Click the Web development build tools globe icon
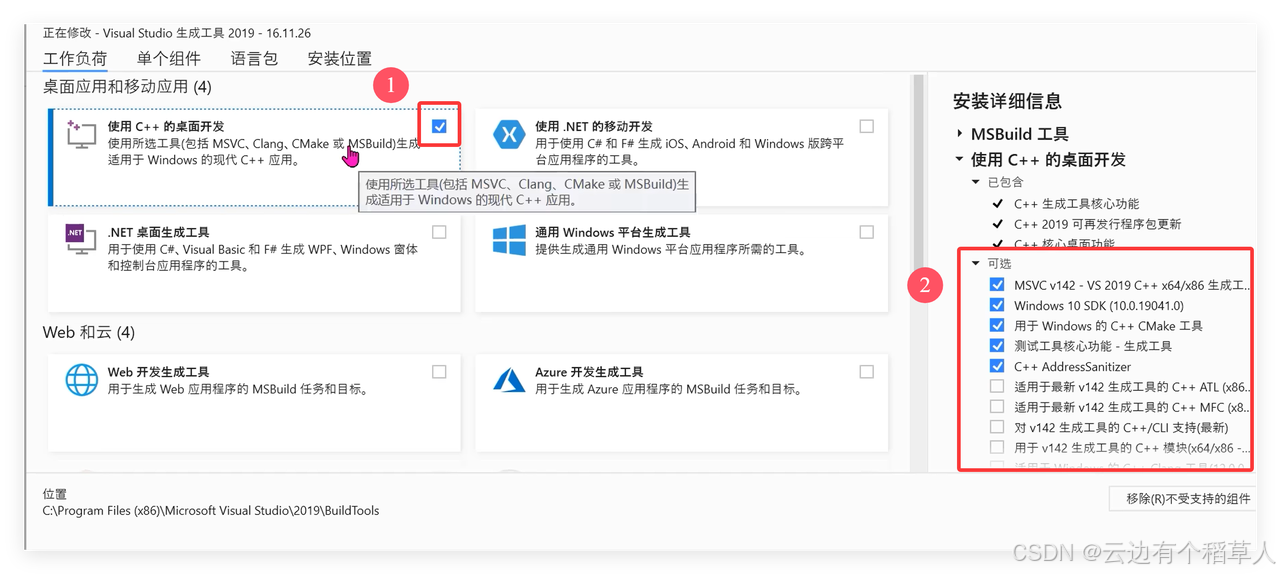Viewport: 1280px width, 574px height. [x=81, y=380]
